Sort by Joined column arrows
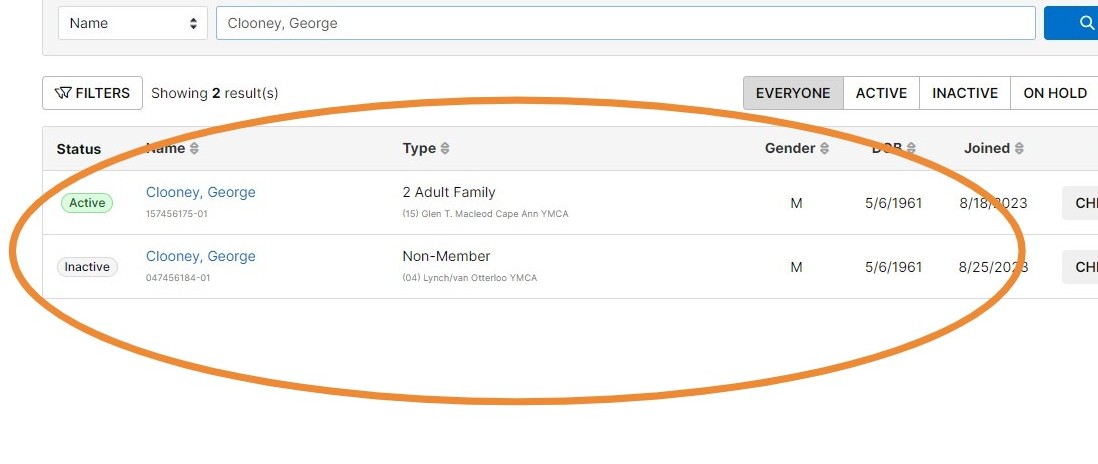This screenshot has height=464, width=1098. click(1019, 148)
